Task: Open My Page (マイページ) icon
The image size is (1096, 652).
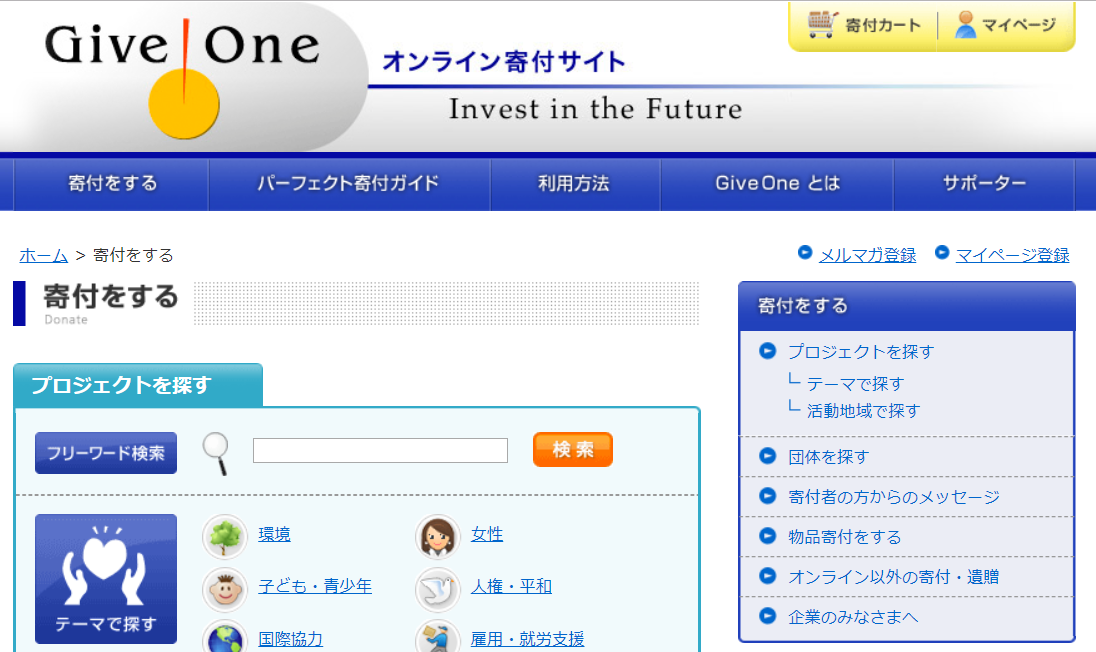Action: [1005, 25]
